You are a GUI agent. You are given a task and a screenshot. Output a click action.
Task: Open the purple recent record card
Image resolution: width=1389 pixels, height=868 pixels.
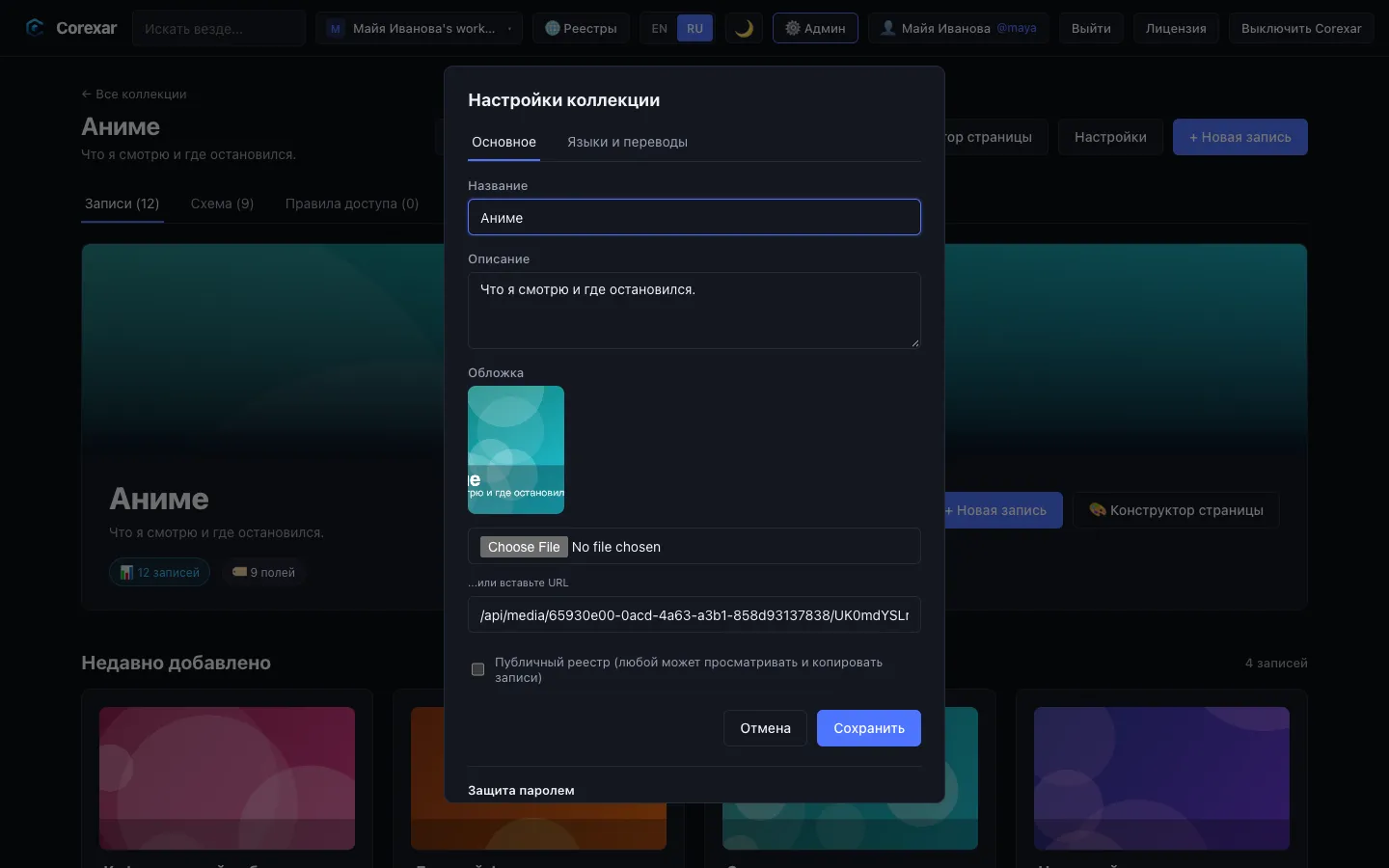tap(1161, 778)
